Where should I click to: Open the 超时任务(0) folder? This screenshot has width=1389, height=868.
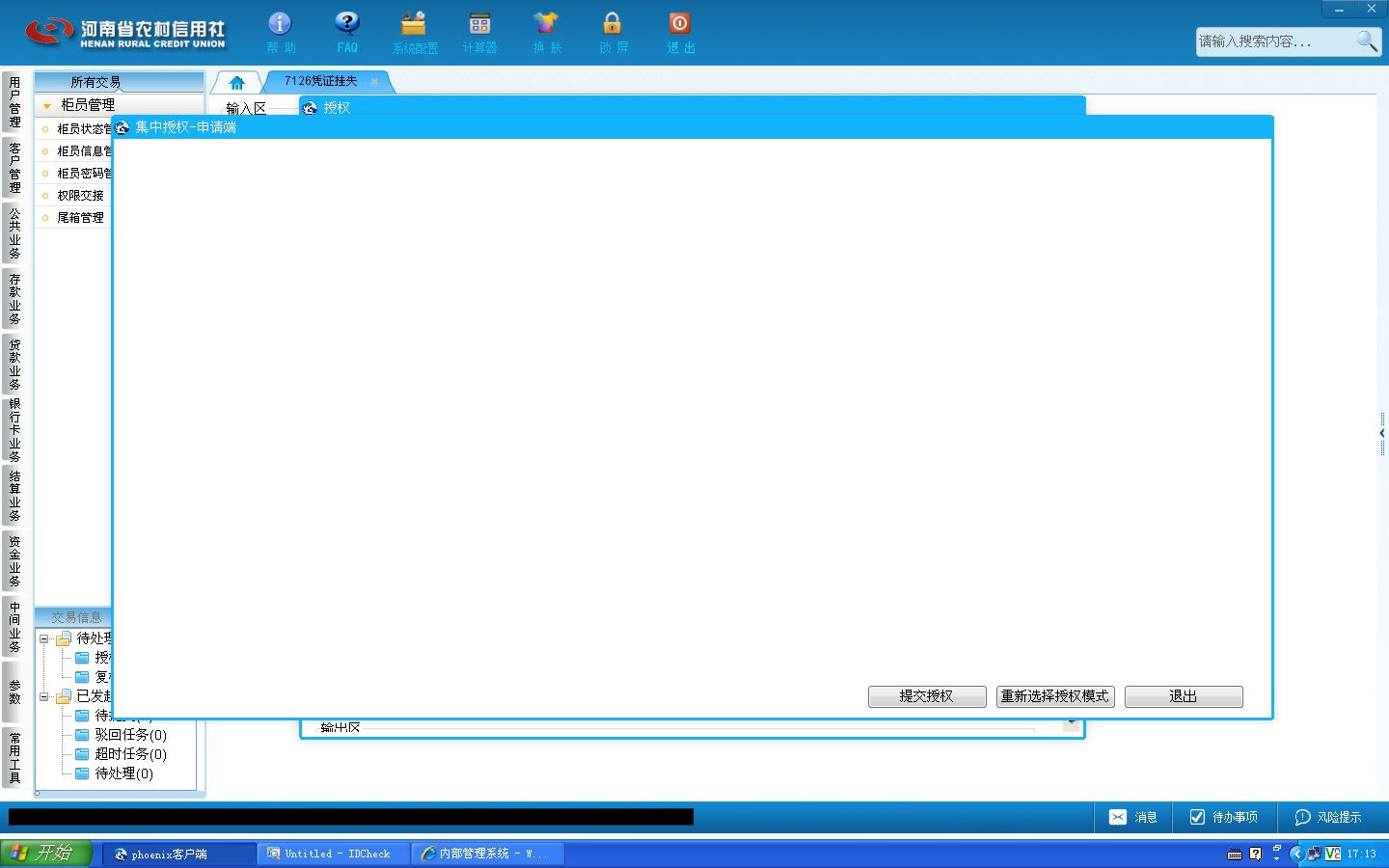pyautogui.click(x=122, y=754)
